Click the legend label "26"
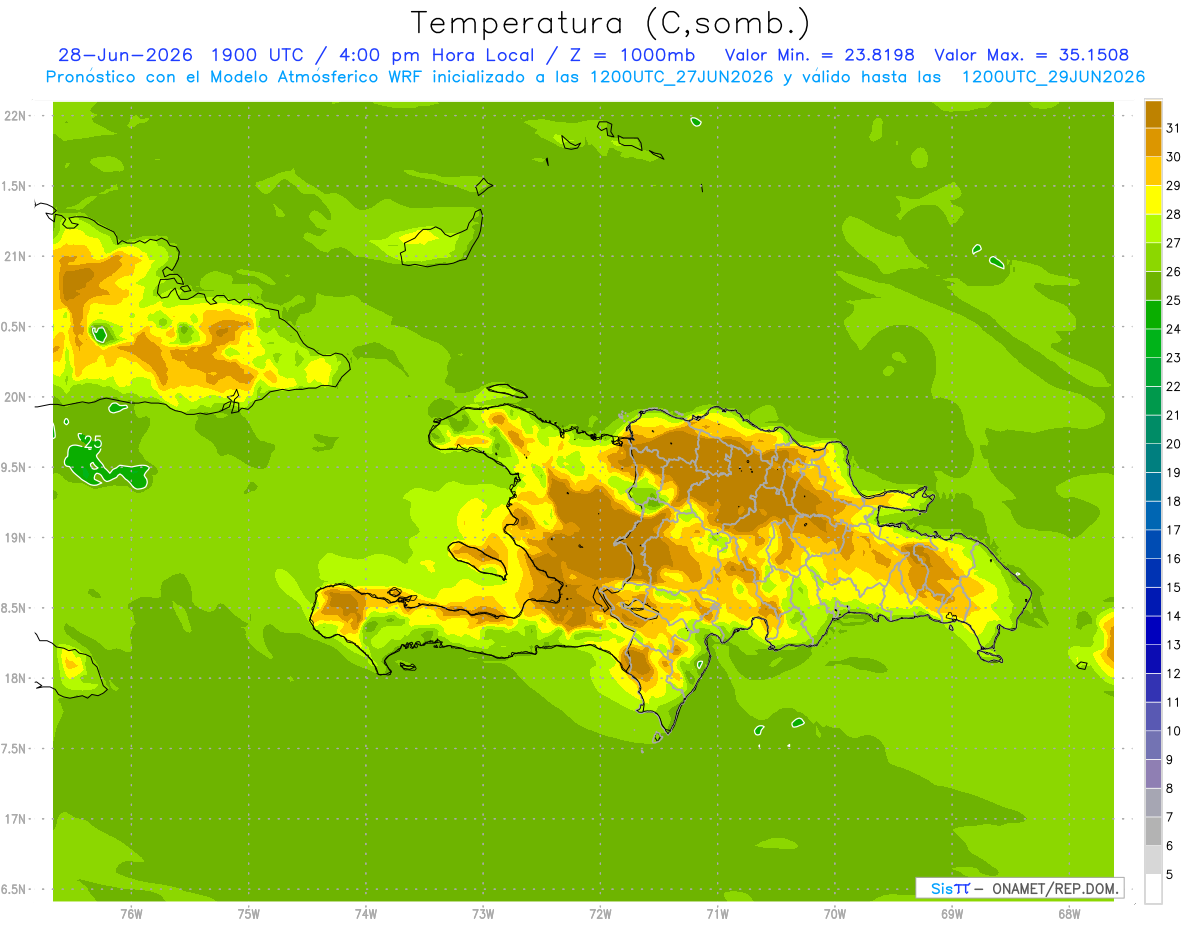1200x927 pixels. (x=1173, y=272)
